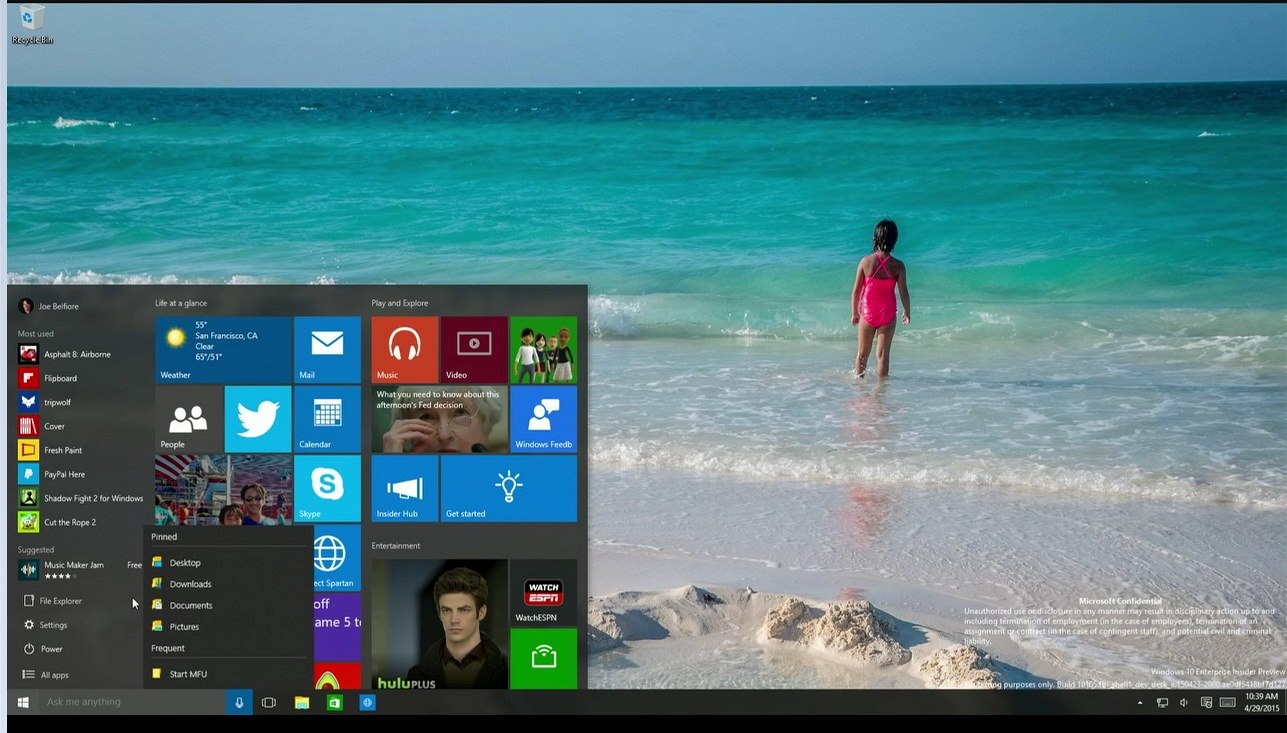The image size is (1287, 733).
Task: Open the Task View taskbar button
Action: pos(268,703)
